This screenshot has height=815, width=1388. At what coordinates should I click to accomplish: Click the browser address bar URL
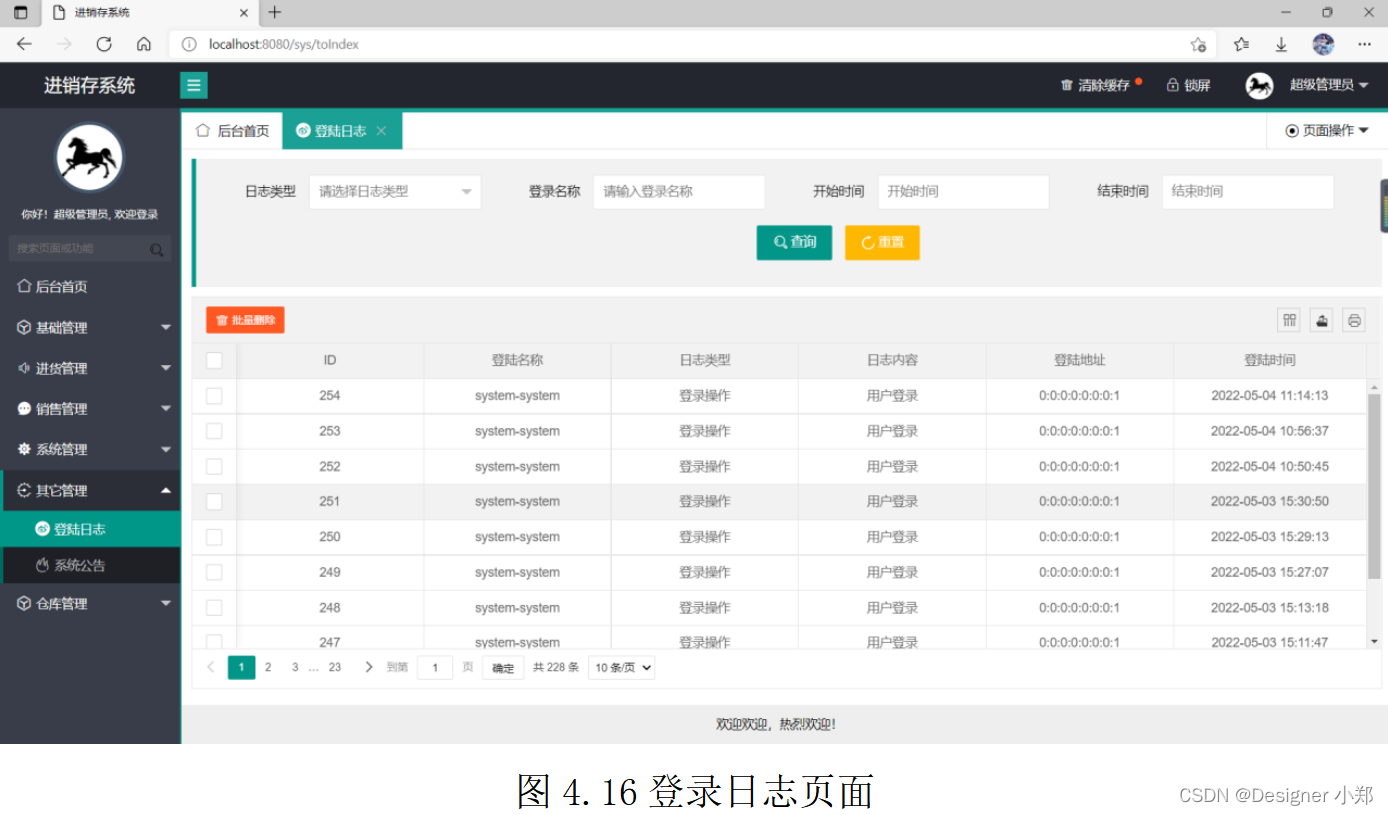click(284, 45)
